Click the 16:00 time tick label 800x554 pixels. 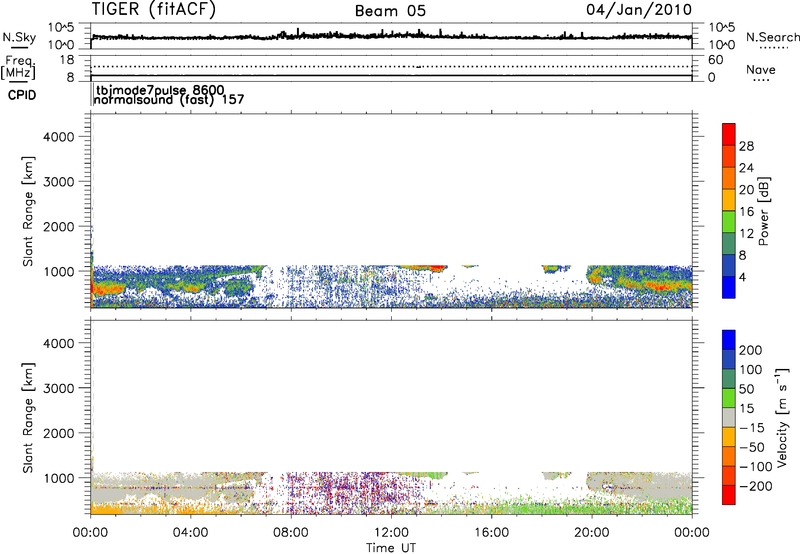click(491, 533)
